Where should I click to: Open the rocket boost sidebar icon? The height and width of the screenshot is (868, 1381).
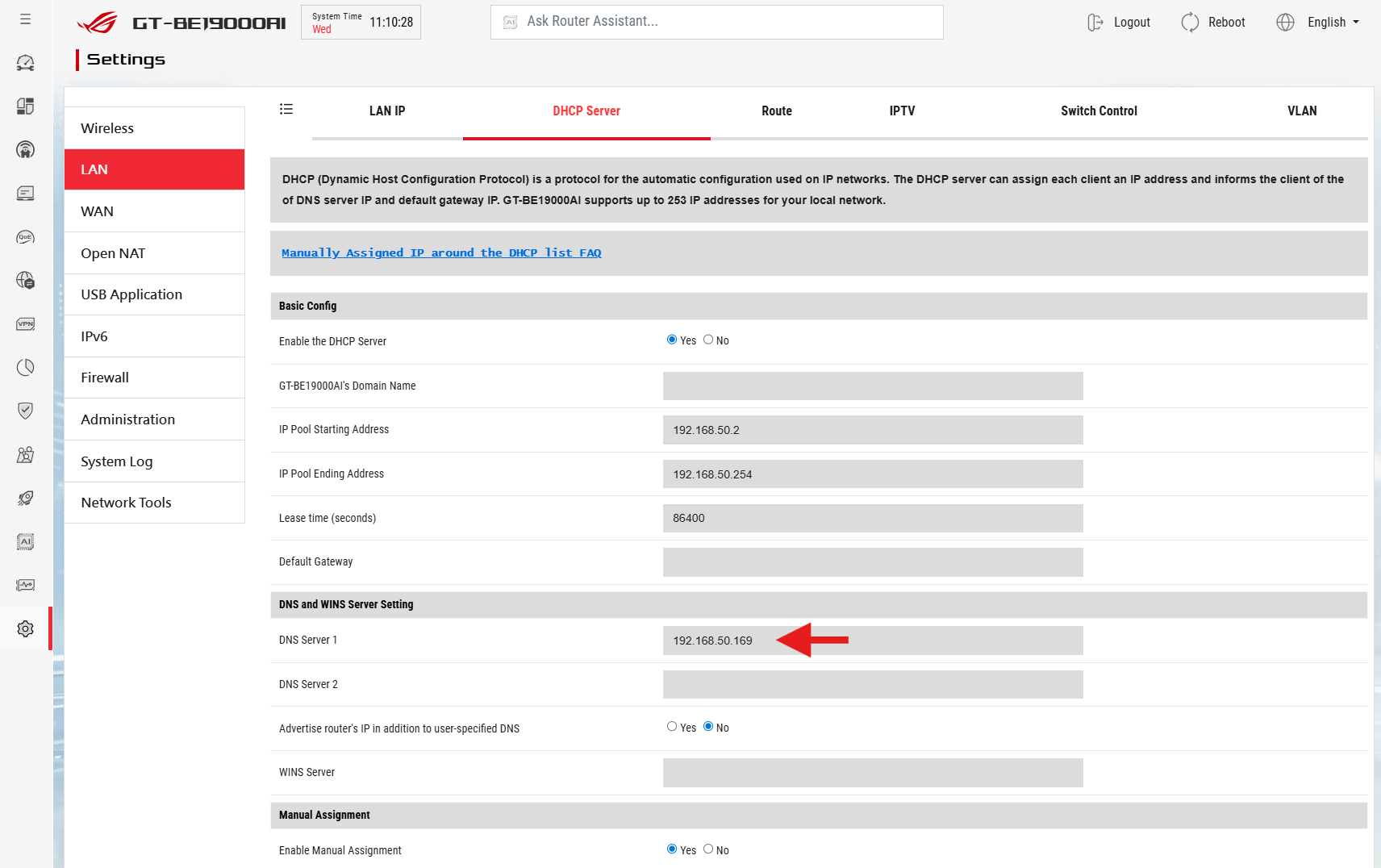point(26,499)
